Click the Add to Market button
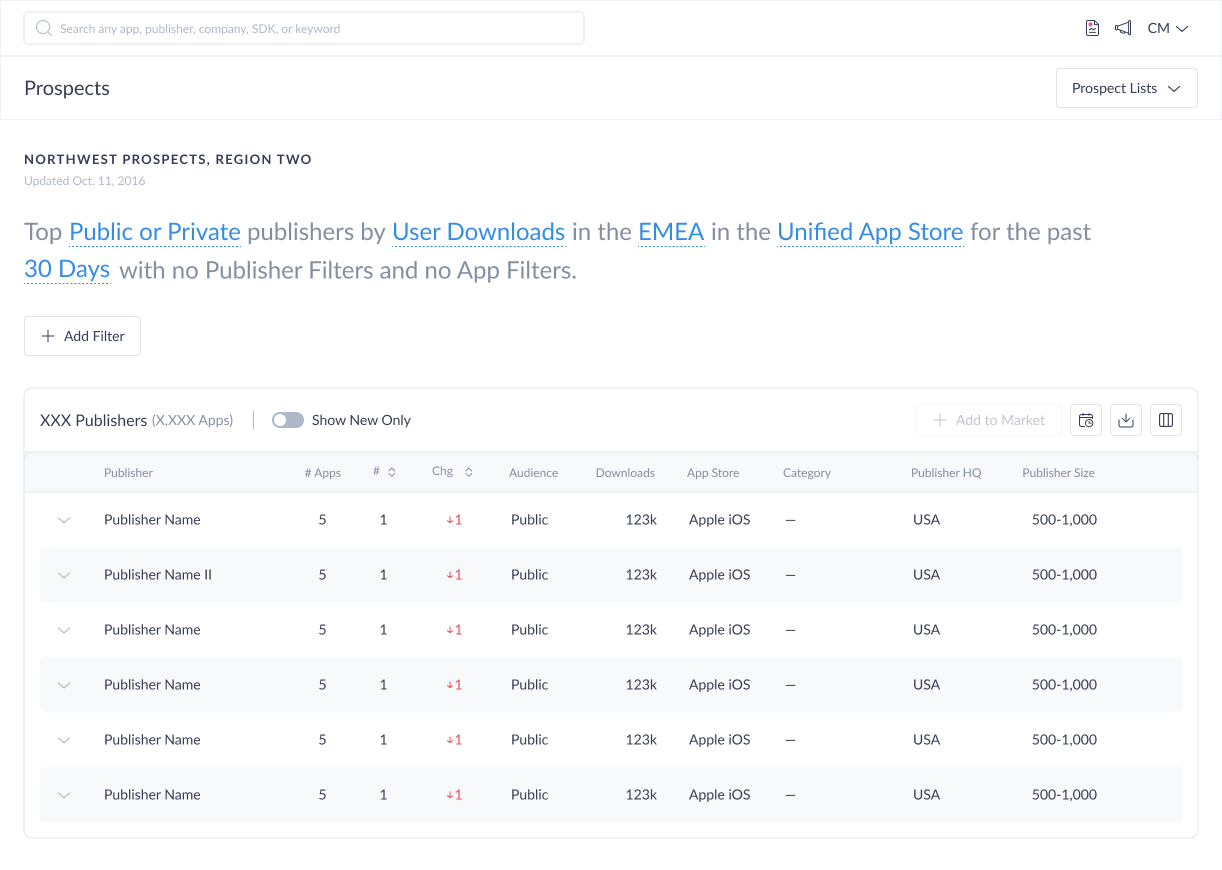 (x=989, y=420)
